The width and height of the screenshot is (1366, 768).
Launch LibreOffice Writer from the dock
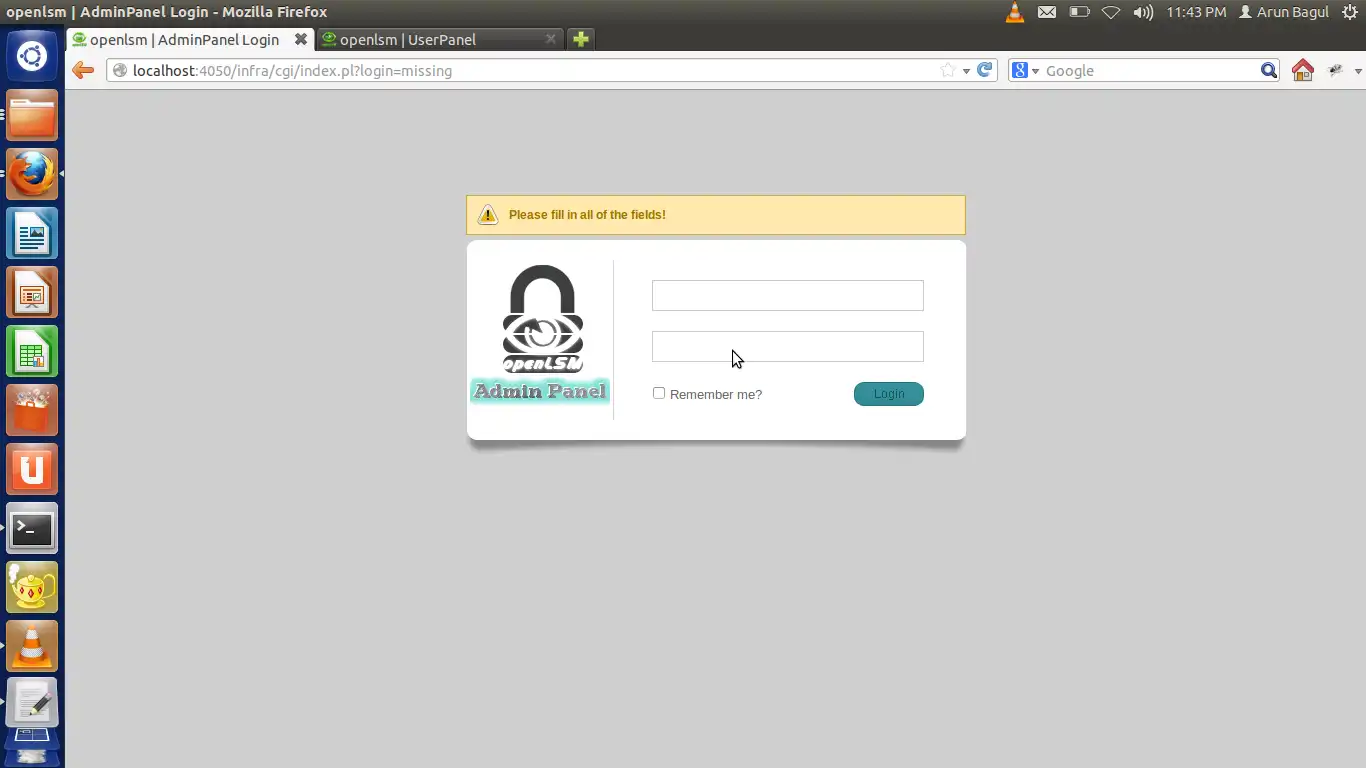click(x=32, y=233)
